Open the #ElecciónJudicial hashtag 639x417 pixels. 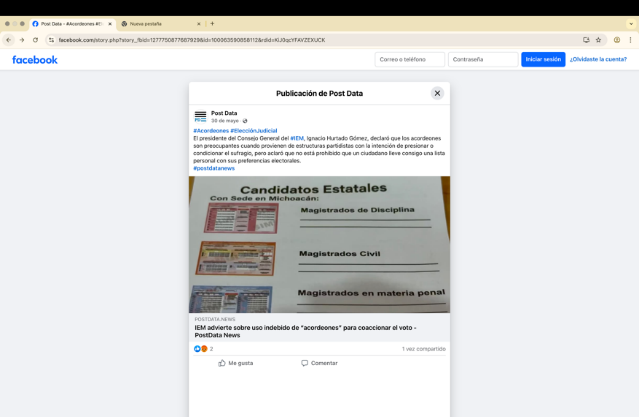pos(254,131)
